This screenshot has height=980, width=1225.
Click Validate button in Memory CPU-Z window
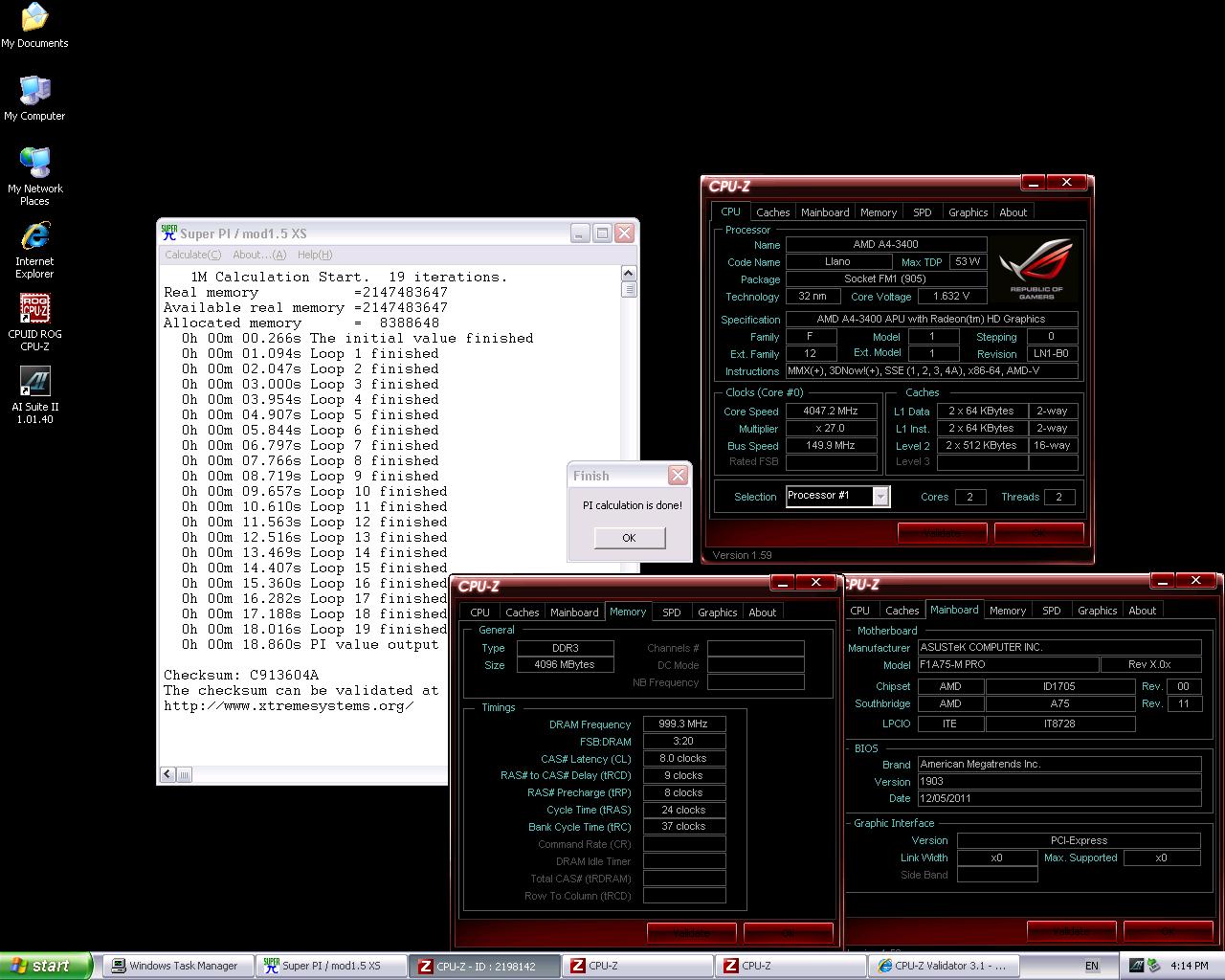[691, 933]
